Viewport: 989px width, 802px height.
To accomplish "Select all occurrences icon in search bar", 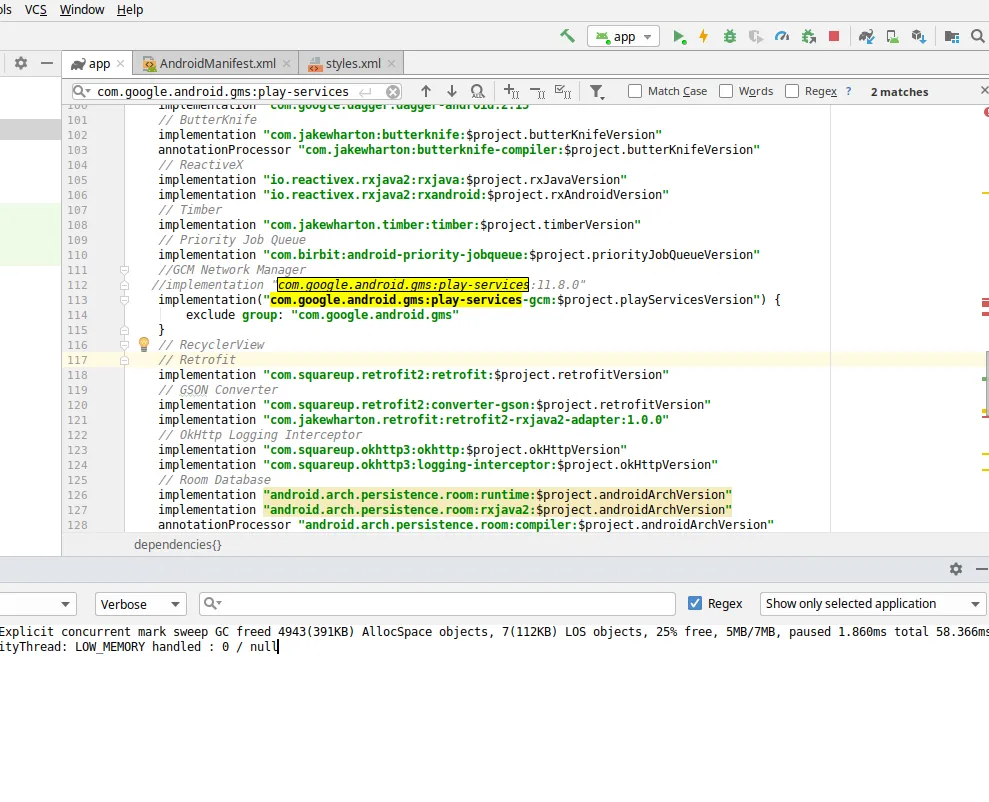I will point(563,91).
